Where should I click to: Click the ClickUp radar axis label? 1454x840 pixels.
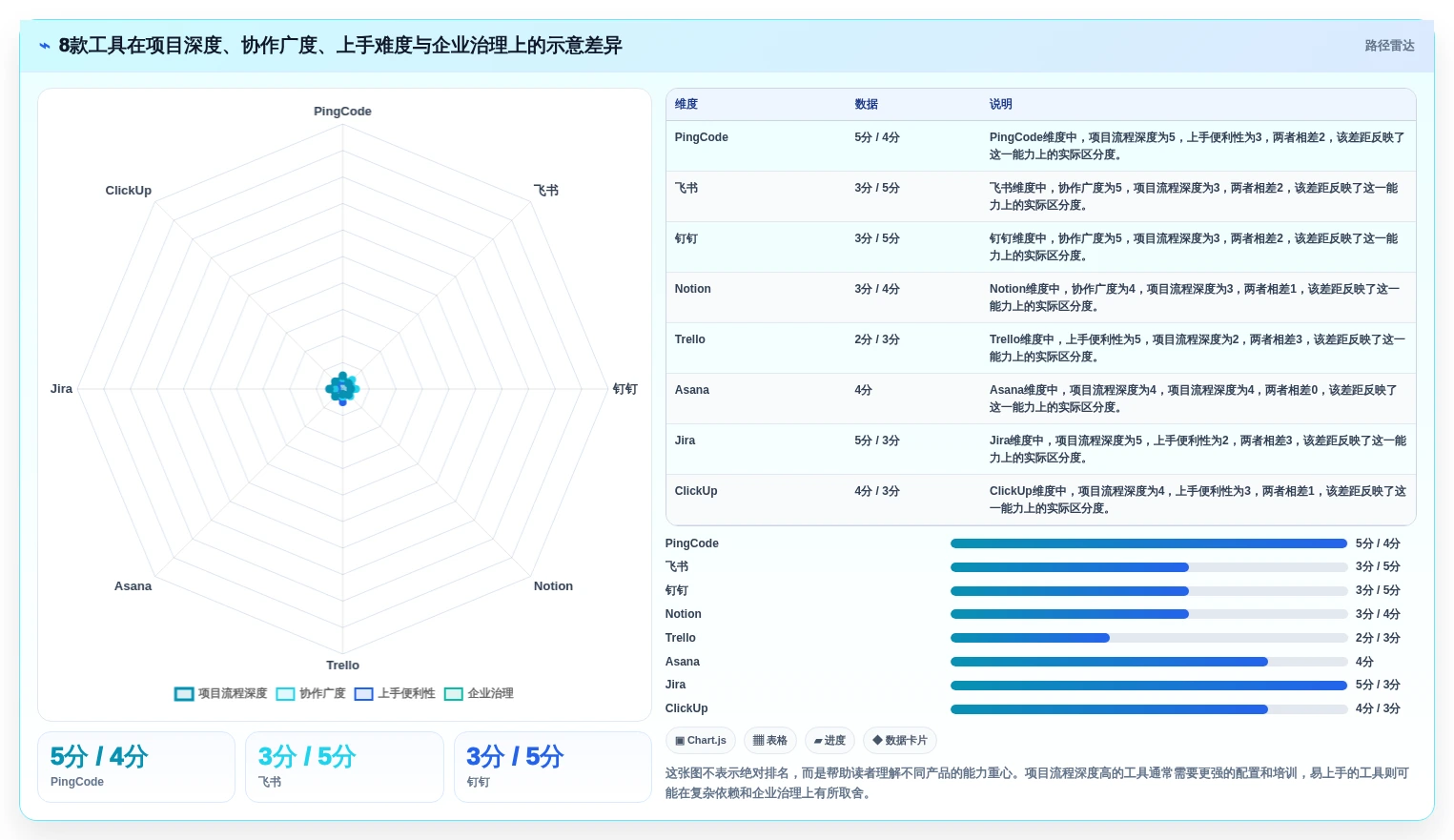(129, 191)
